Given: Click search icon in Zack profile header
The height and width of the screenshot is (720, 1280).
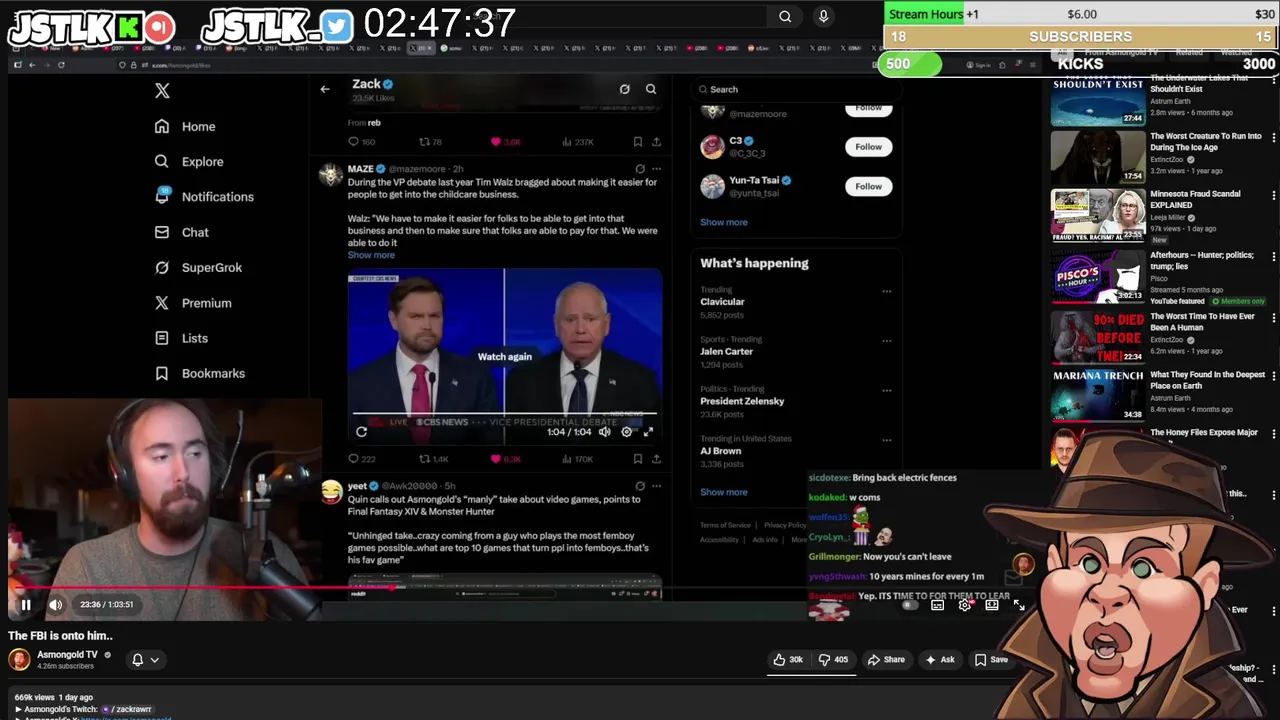Looking at the screenshot, I should pyautogui.click(x=651, y=89).
